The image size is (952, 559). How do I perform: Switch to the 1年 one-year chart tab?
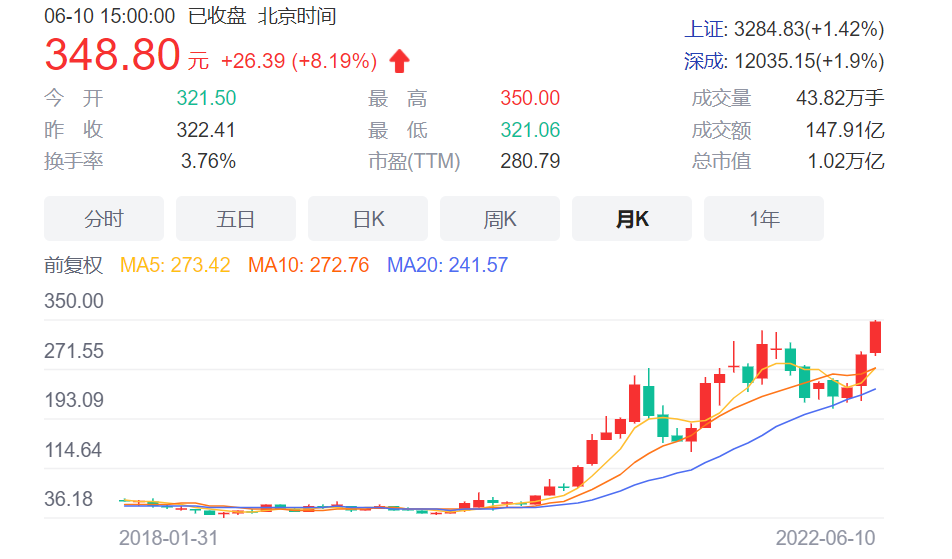(x=764, y=219)
